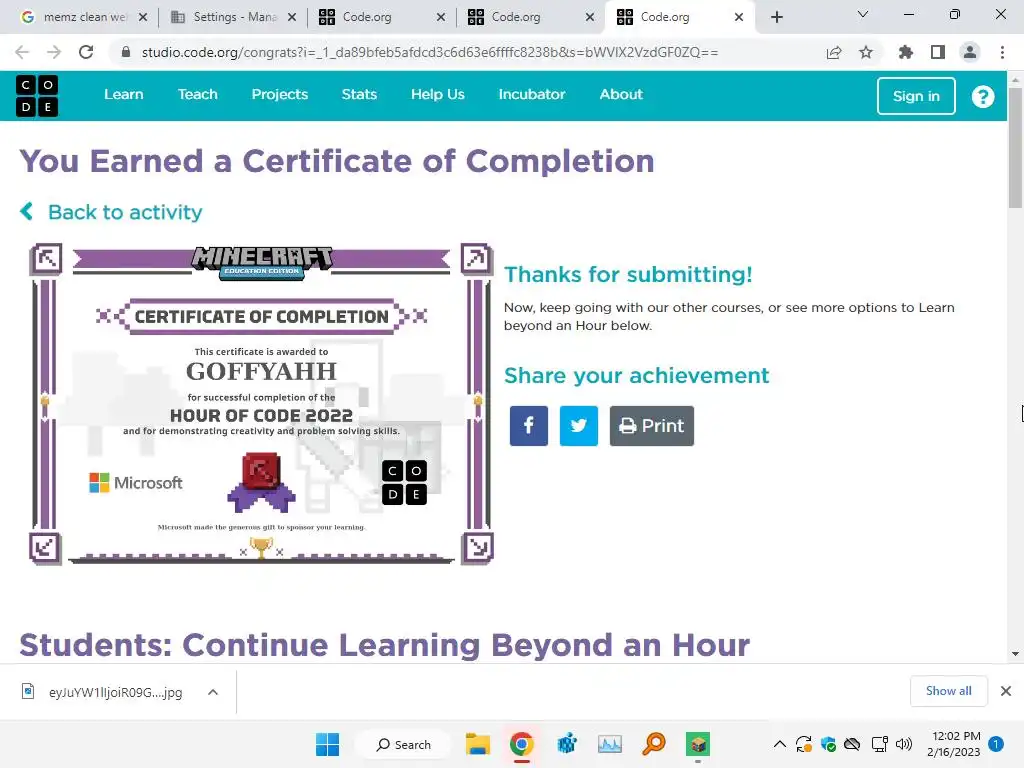This screenshot has height=768, width=1024.
Task: Open the Stats menu item
Action: [359, 94]
